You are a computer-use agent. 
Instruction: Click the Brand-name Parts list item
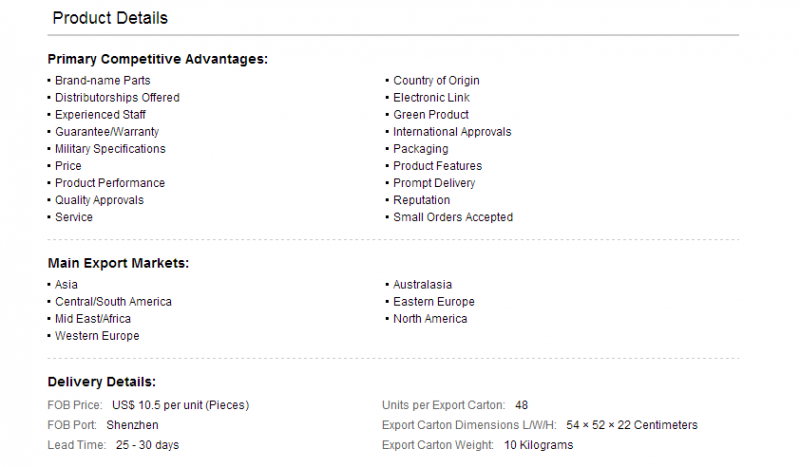[103, 81]
